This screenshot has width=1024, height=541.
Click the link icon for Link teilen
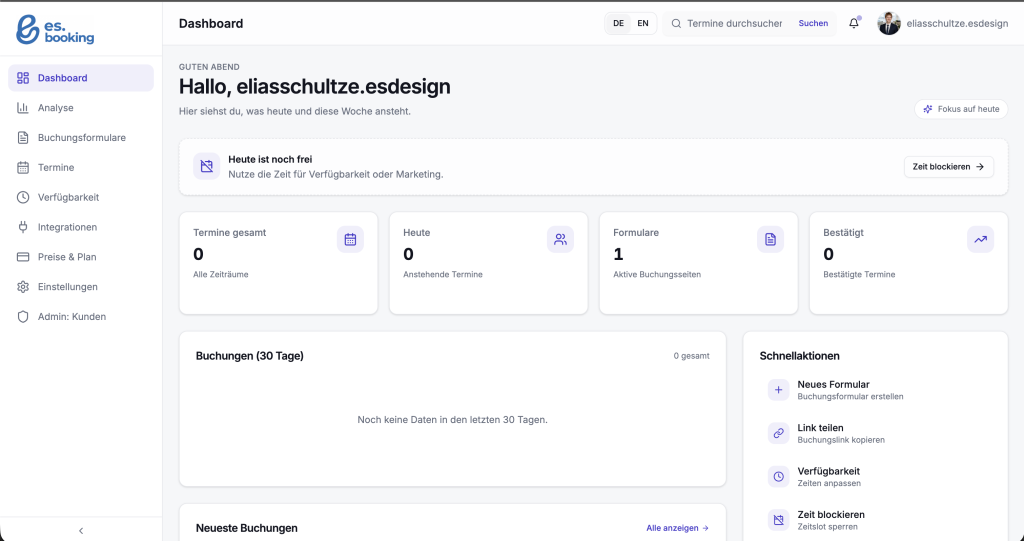(778, 433)
